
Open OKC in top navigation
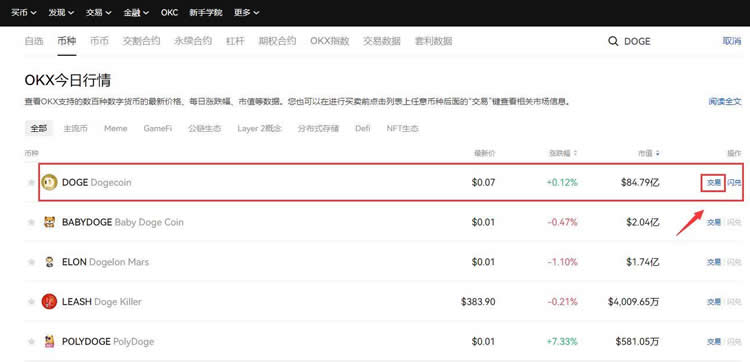coord(169,13)
